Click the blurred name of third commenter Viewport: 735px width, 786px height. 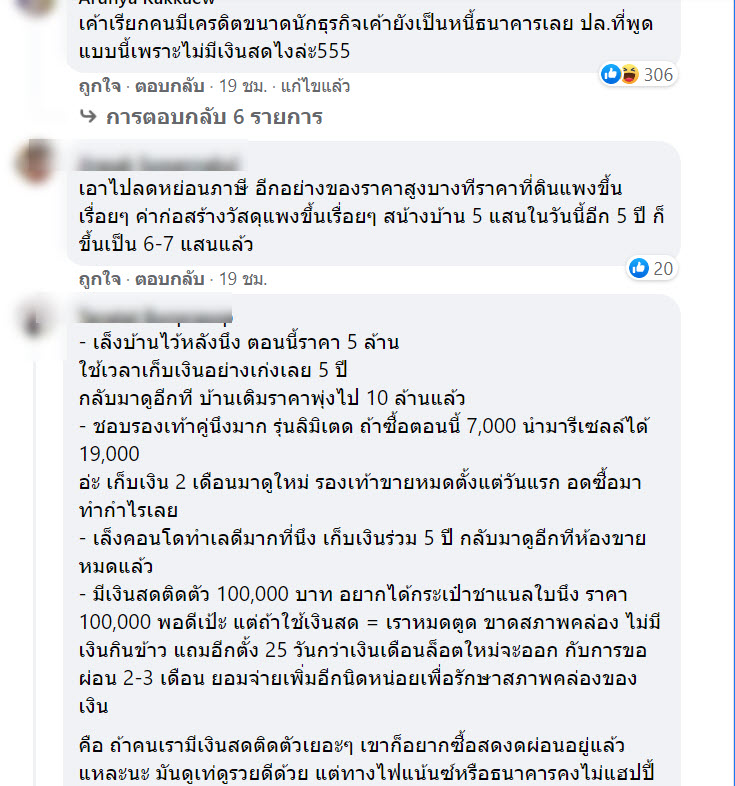click(x=155, y=316)
